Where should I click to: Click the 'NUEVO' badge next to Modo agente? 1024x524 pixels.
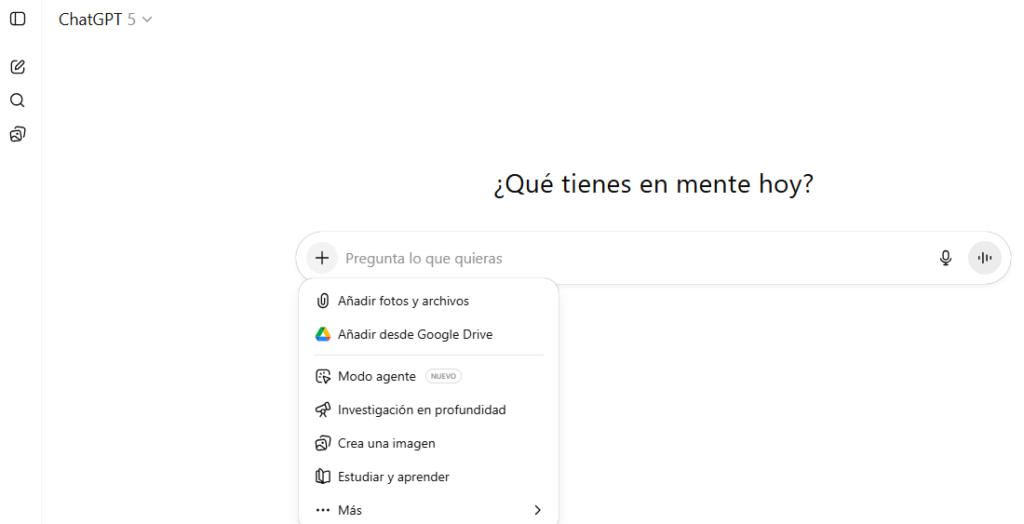coord(443,376)
